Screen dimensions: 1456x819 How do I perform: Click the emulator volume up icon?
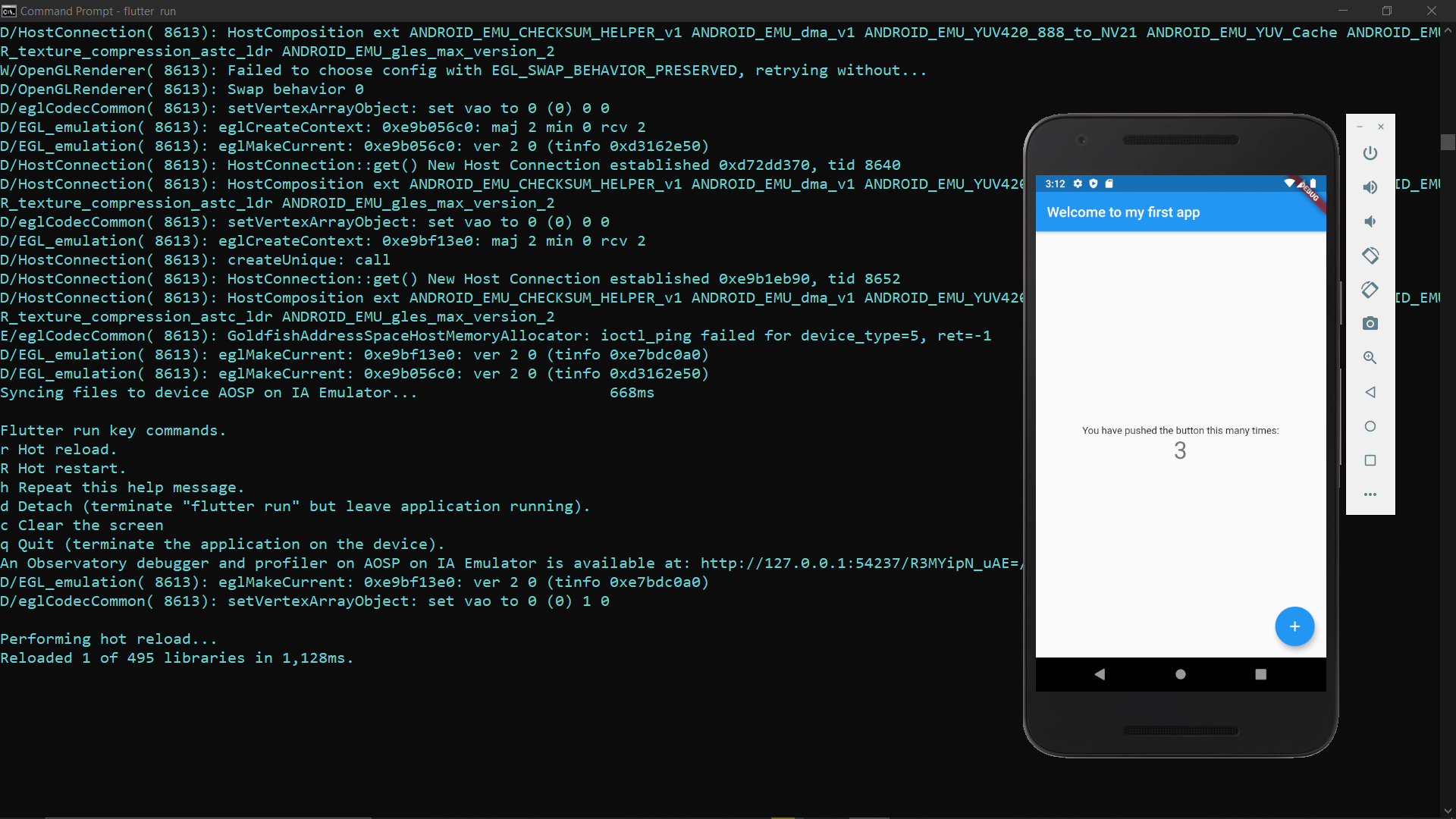1370,187
